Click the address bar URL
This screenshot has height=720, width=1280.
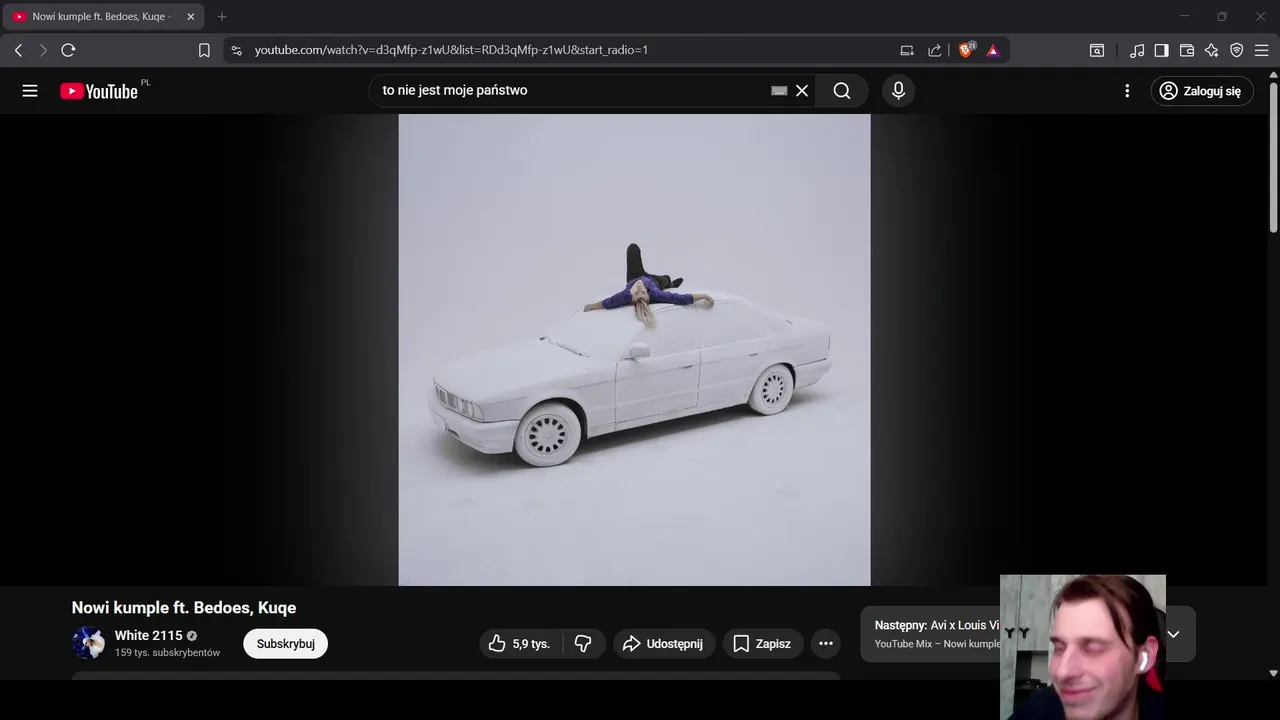[x=451, y=50]
